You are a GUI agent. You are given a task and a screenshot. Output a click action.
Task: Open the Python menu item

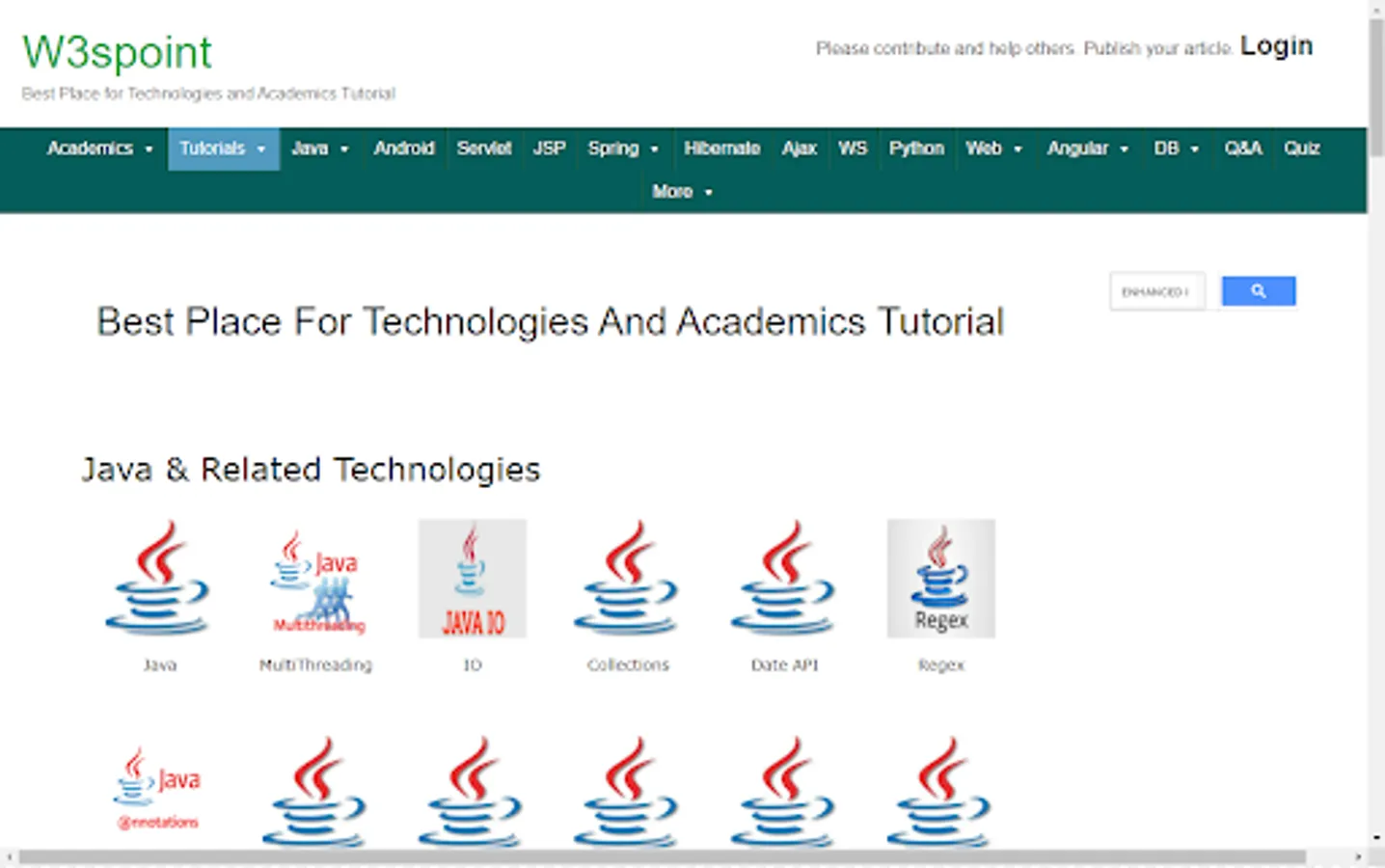point(916,149)
